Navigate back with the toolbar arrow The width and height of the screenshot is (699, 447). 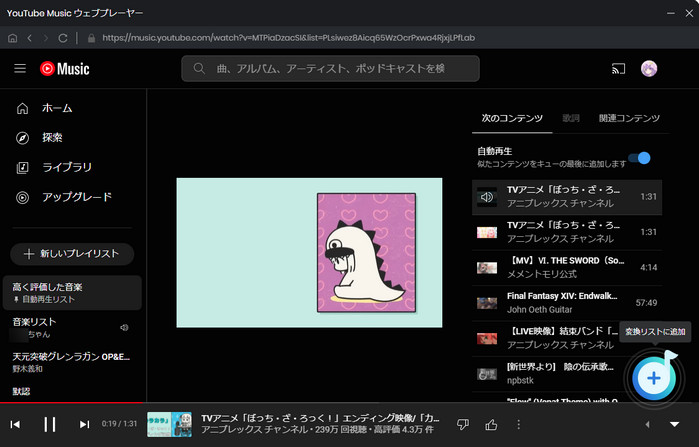pyautogui.click(x=29, y=38)
